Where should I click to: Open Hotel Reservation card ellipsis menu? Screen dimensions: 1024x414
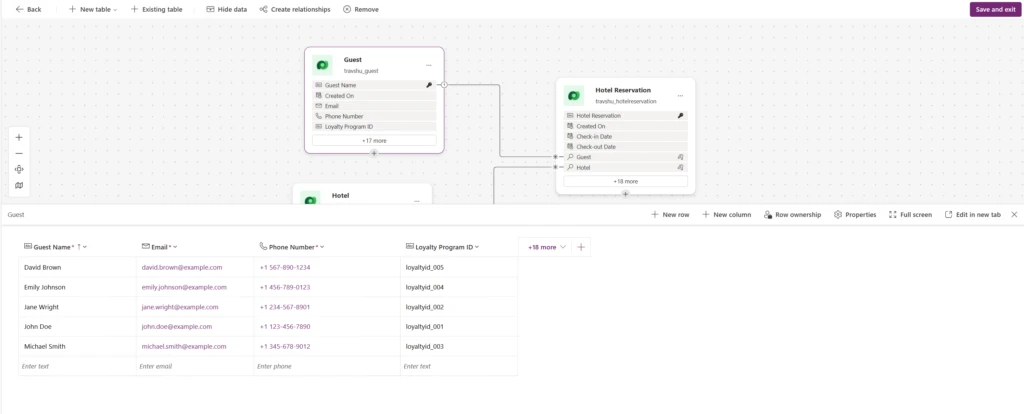point(680,95)
